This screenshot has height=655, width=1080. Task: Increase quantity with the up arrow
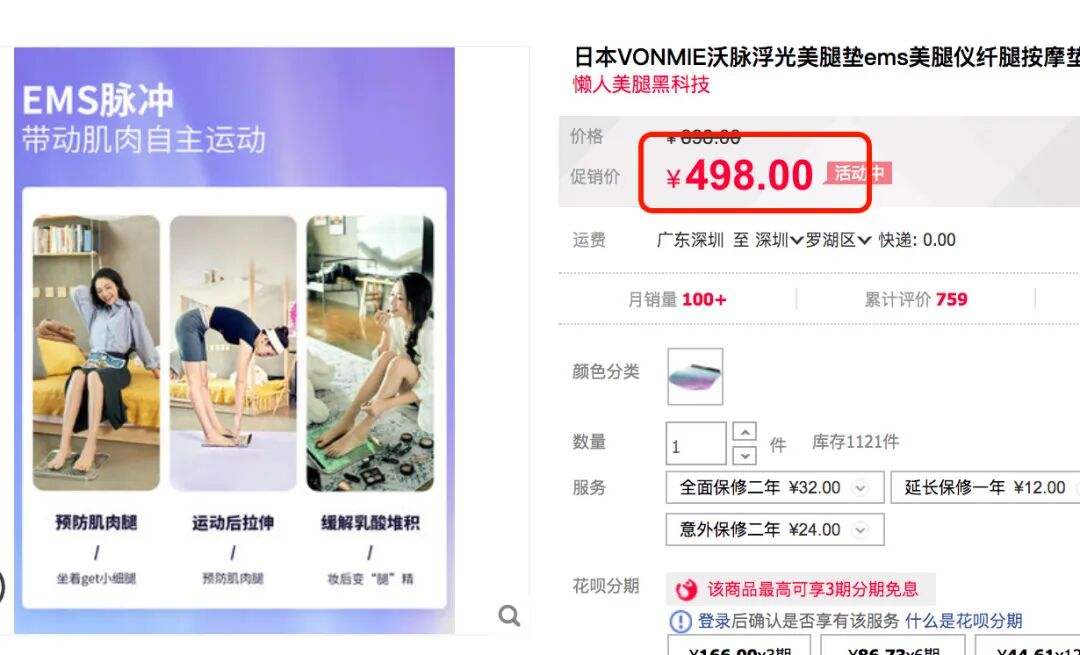pyautogui.click(x=745, y=432)
